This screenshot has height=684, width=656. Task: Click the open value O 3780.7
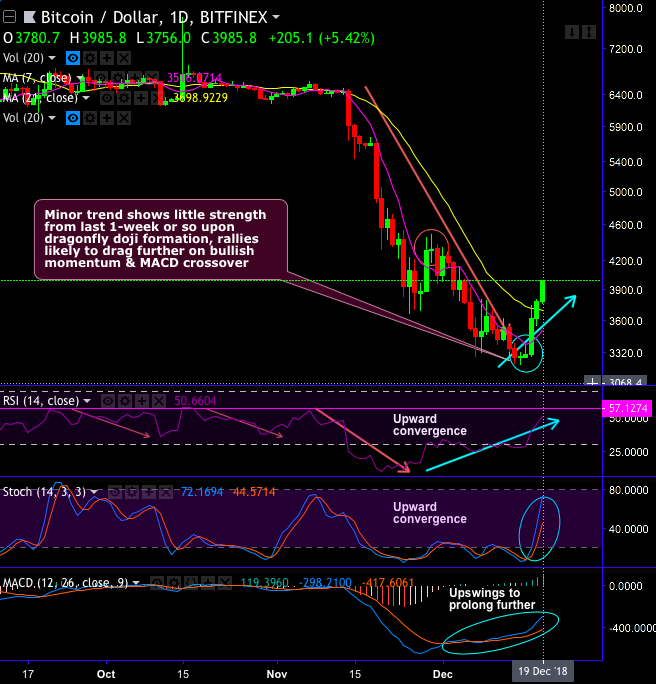(x=31, y=38)
